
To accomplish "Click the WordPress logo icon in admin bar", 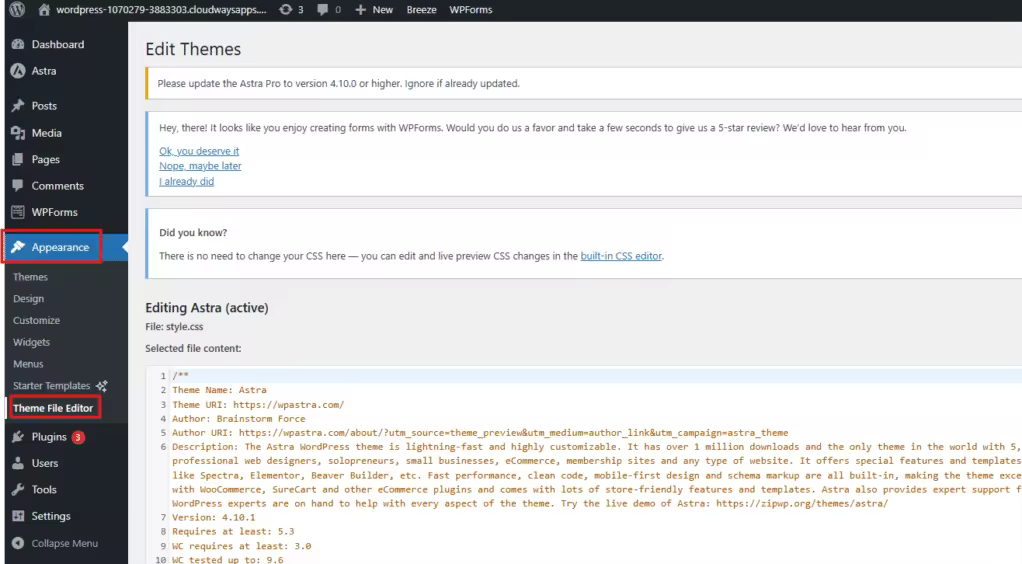I will pyautogui.click(x=17, y=9).
